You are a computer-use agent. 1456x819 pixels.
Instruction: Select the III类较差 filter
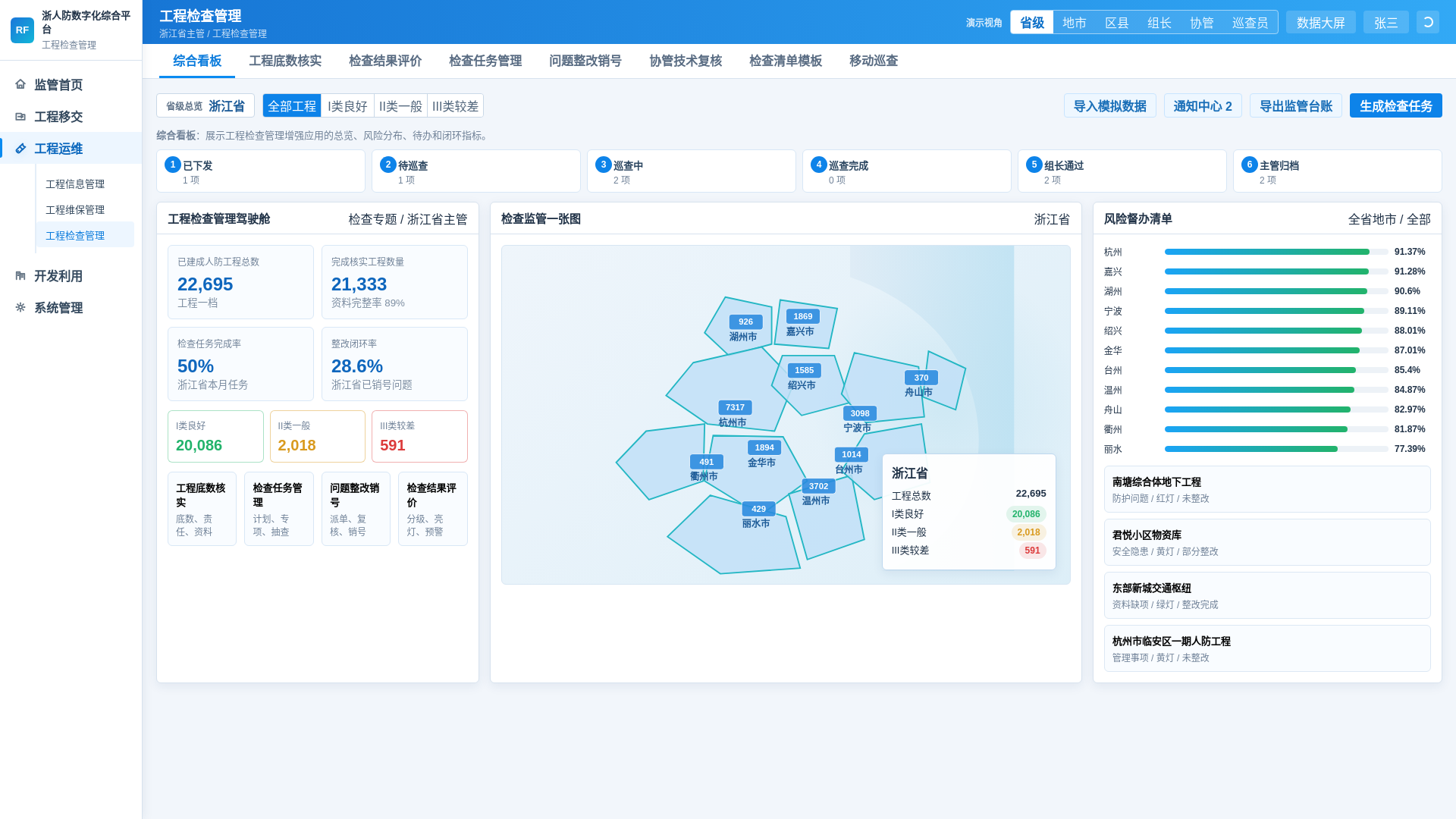click(x=455, y=105)
